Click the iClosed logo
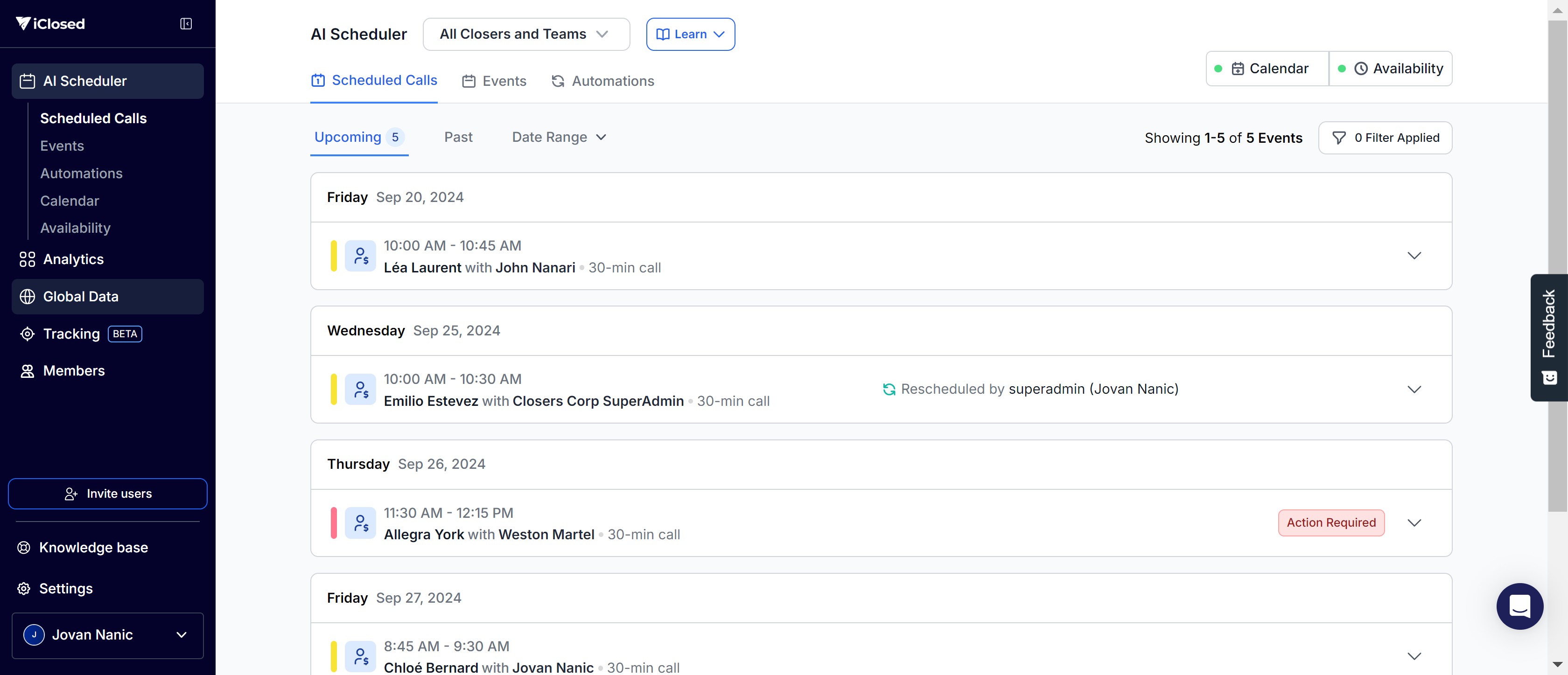1568x675 pixels. (x=50, y=24)
